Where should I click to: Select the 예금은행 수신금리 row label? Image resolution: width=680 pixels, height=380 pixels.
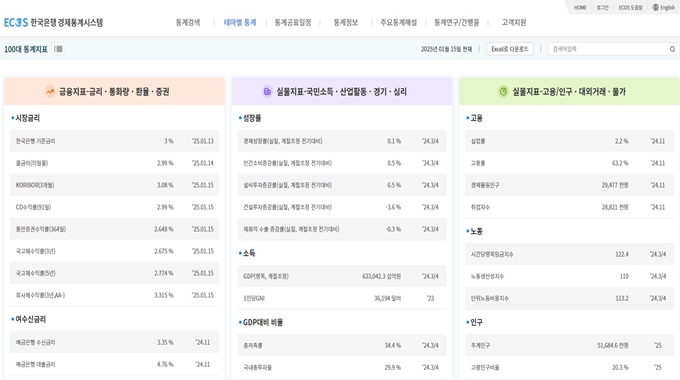click(36, 342)
